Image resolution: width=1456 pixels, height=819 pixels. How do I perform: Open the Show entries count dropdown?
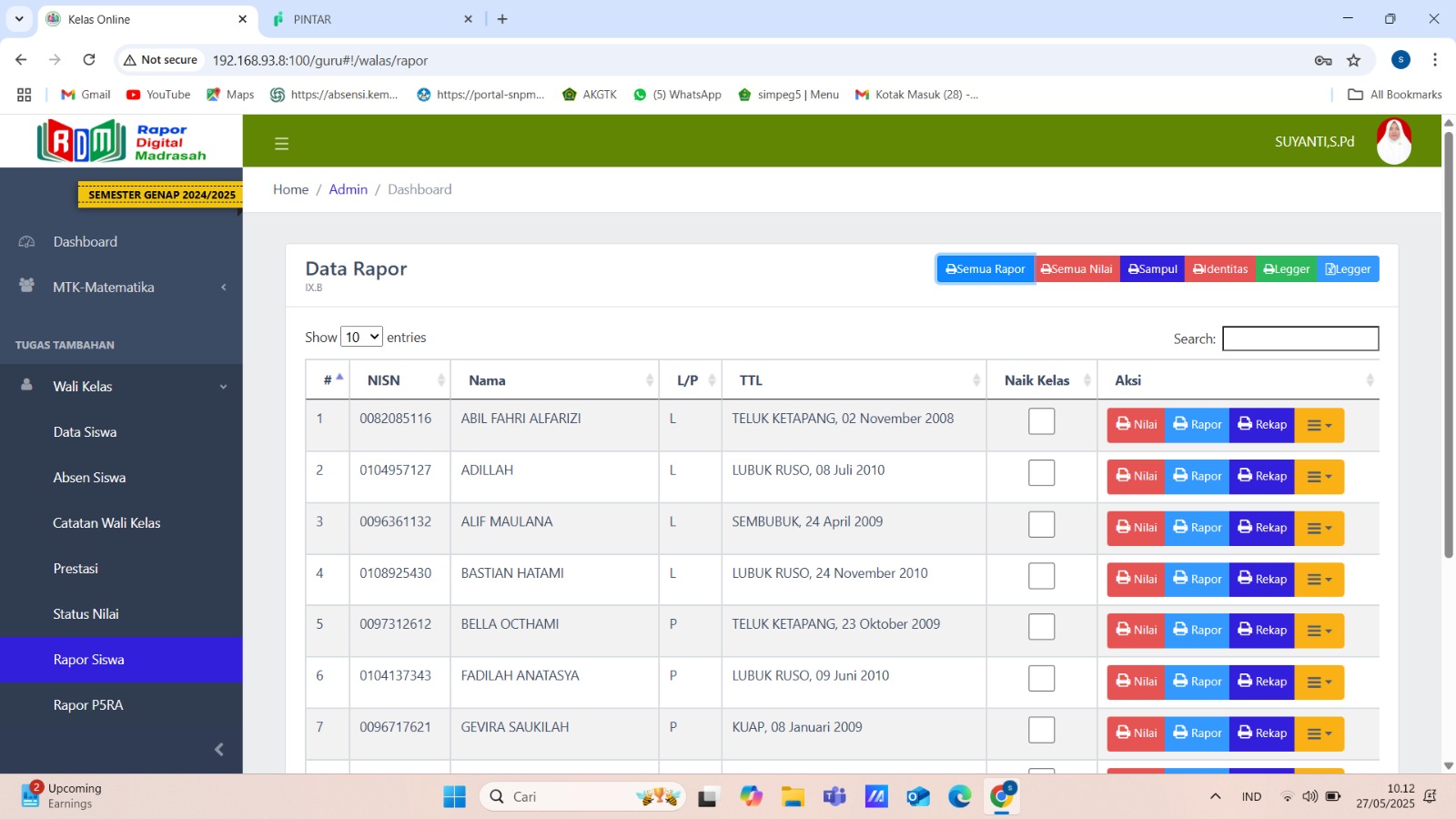(361, 338)
